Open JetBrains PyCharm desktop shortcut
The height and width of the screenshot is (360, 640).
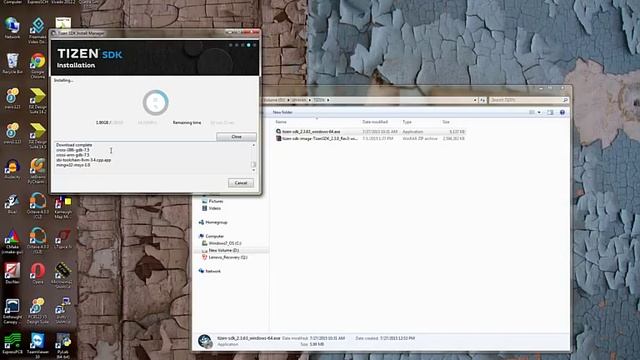tap(38, 171)
